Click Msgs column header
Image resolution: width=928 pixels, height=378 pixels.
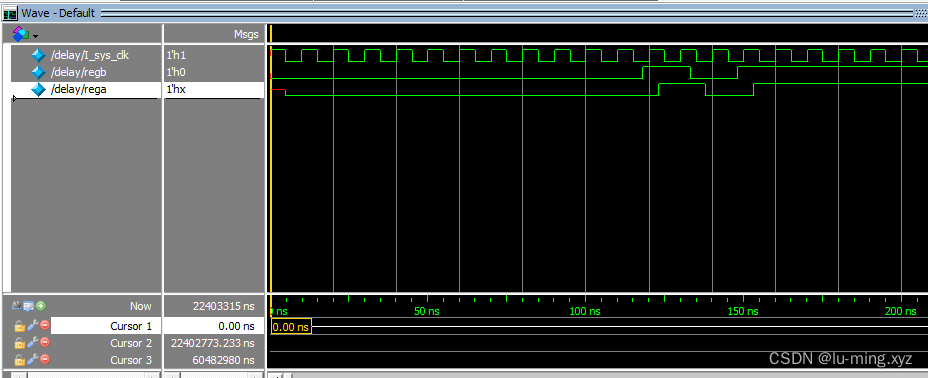click(x=246, y=34)
